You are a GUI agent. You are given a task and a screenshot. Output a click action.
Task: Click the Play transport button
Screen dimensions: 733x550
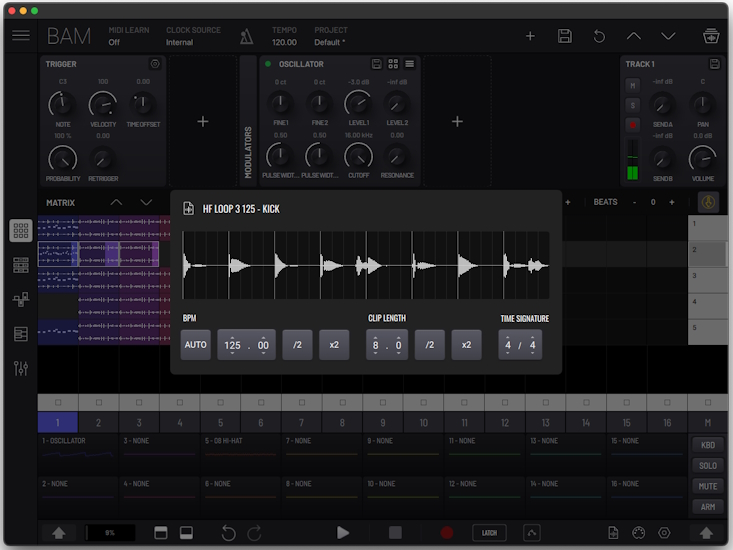coord(343,533)
